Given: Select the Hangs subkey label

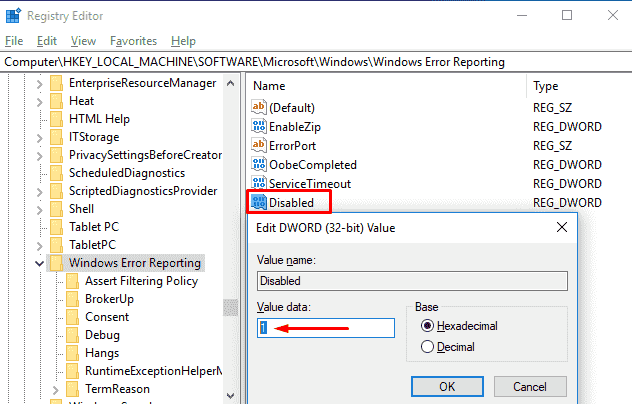Looking at the screenshot, I should (102, 353).
